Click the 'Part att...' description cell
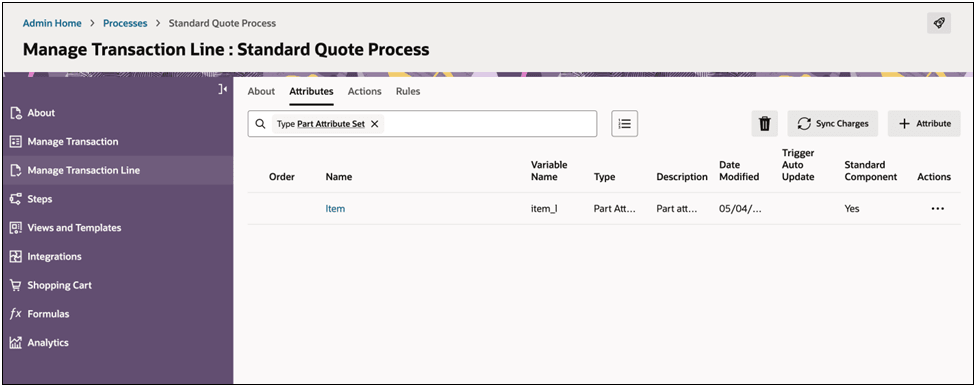 [677, 208]
